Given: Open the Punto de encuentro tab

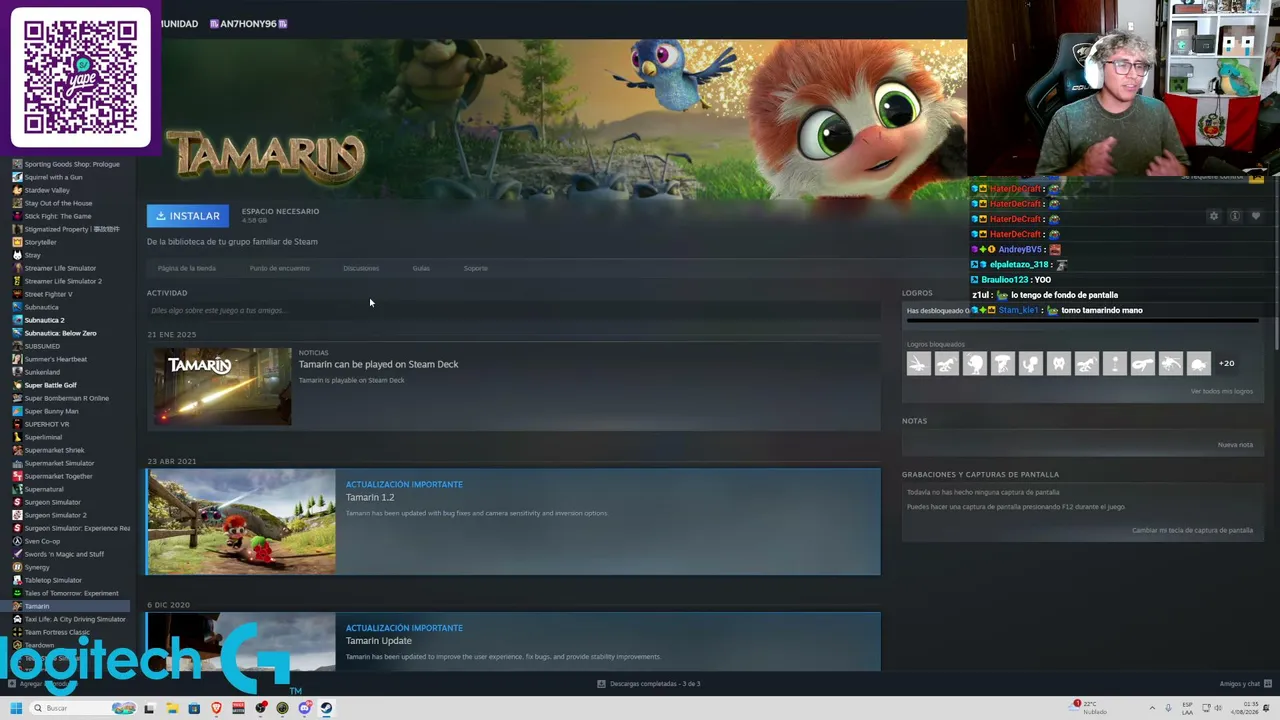Looking at the screenshot, I should (x=279, y=268).
